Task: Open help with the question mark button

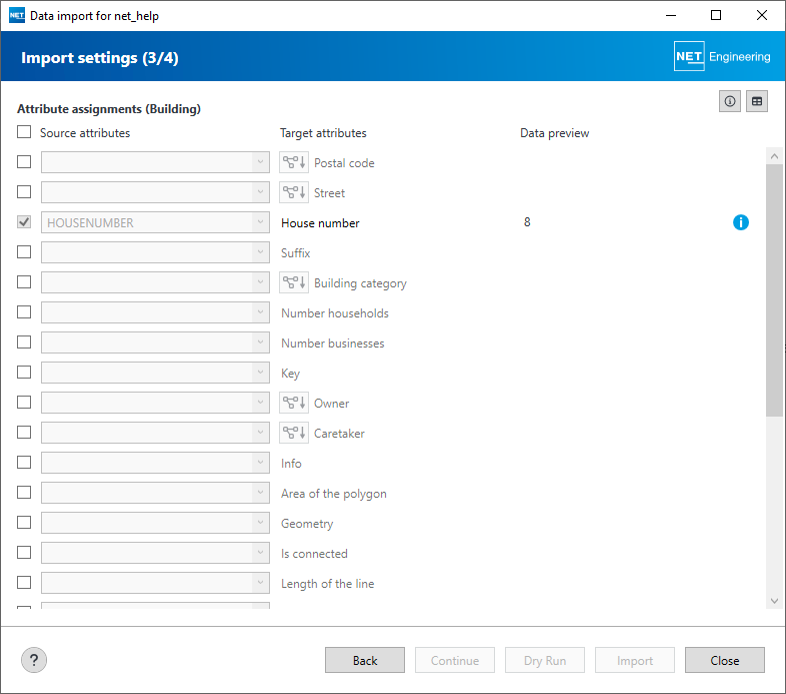Action: 34,660
